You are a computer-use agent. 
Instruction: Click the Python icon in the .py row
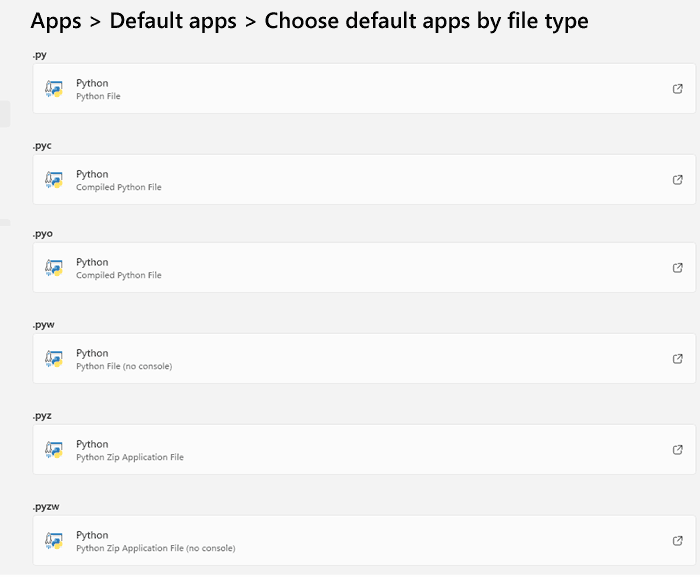[x=54, y=89]
